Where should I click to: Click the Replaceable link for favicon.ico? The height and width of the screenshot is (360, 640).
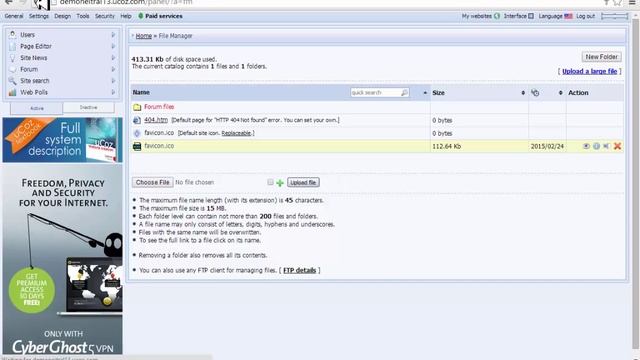click(x=236, y=133)
